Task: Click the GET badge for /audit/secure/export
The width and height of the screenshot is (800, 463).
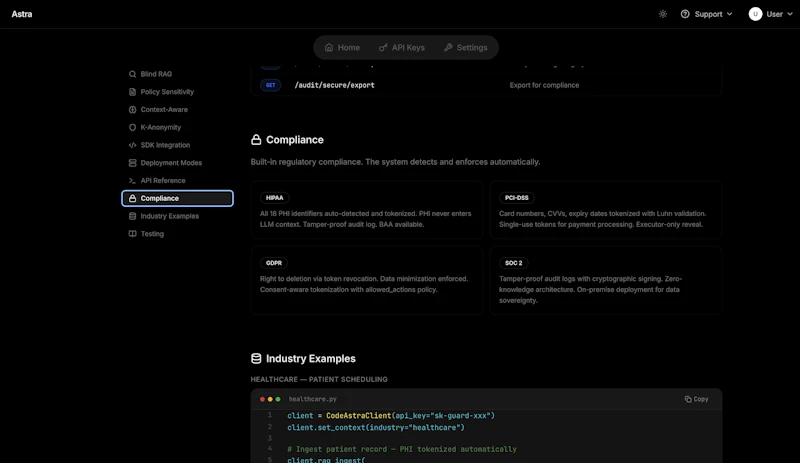Action: (270, 85)
